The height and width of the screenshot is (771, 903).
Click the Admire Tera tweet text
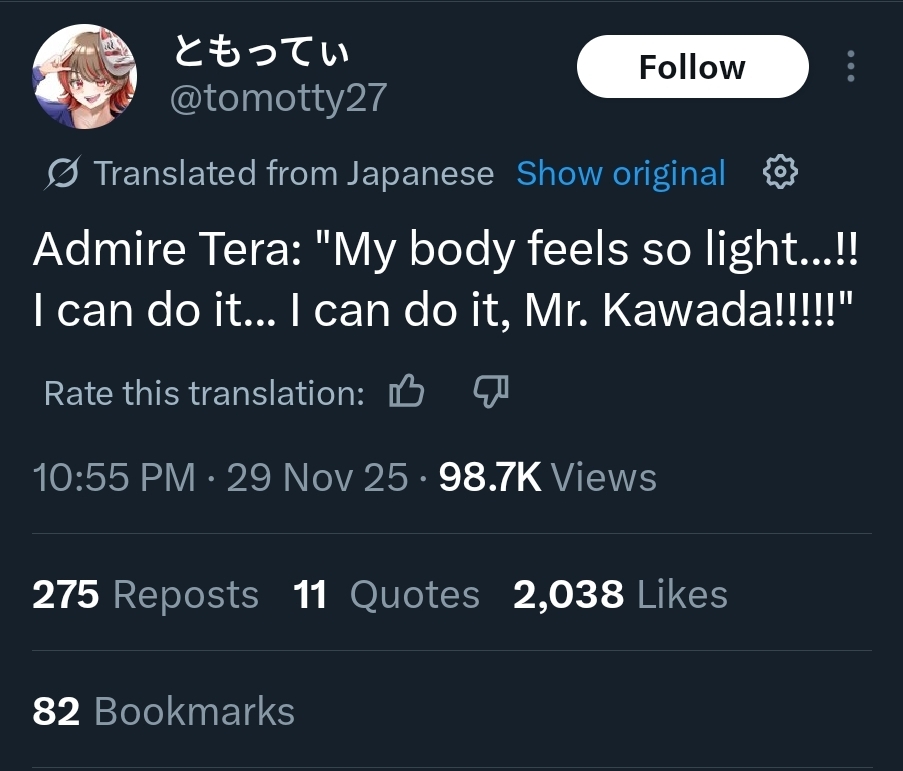445,279
